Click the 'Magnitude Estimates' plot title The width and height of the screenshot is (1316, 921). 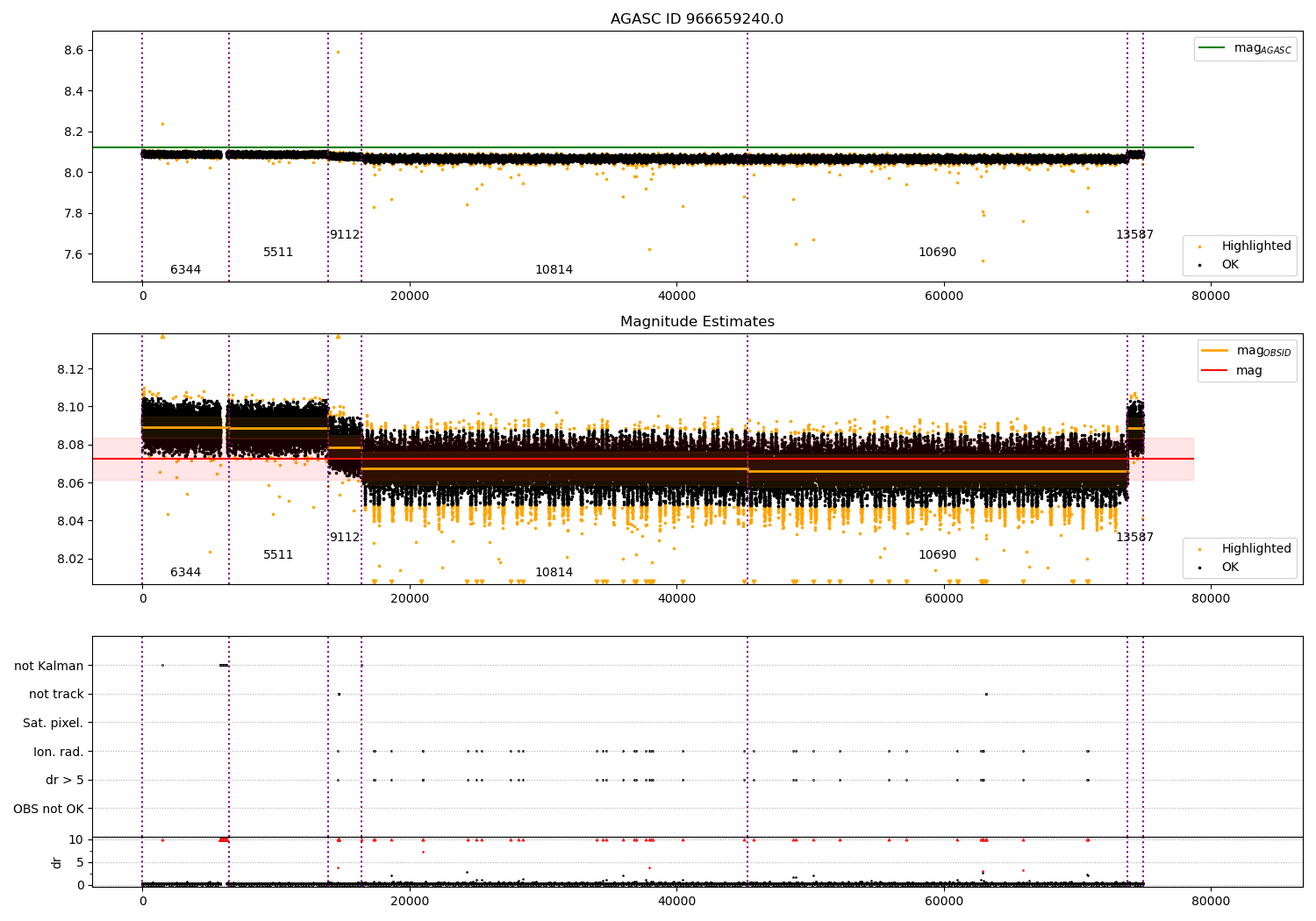pos(697,322)
